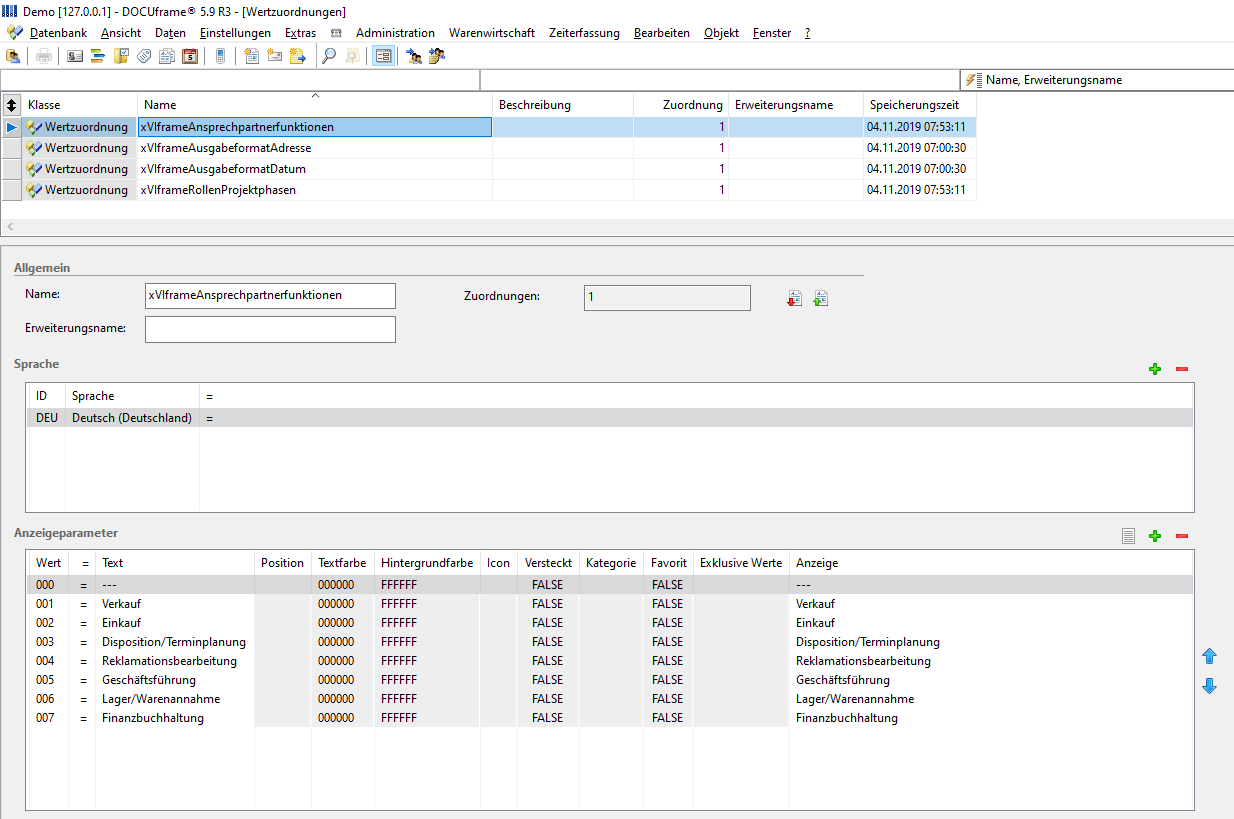The width and height of the screenshot is (1234, 819).
Task: Click the folder with arrow toolbar icon
Action: (x=298, y=56)
